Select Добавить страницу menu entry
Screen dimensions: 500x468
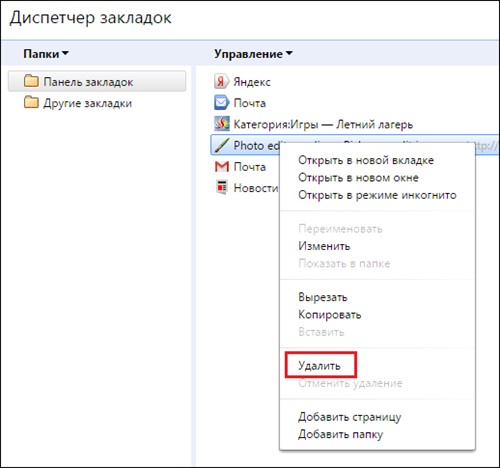click(350, 417)
